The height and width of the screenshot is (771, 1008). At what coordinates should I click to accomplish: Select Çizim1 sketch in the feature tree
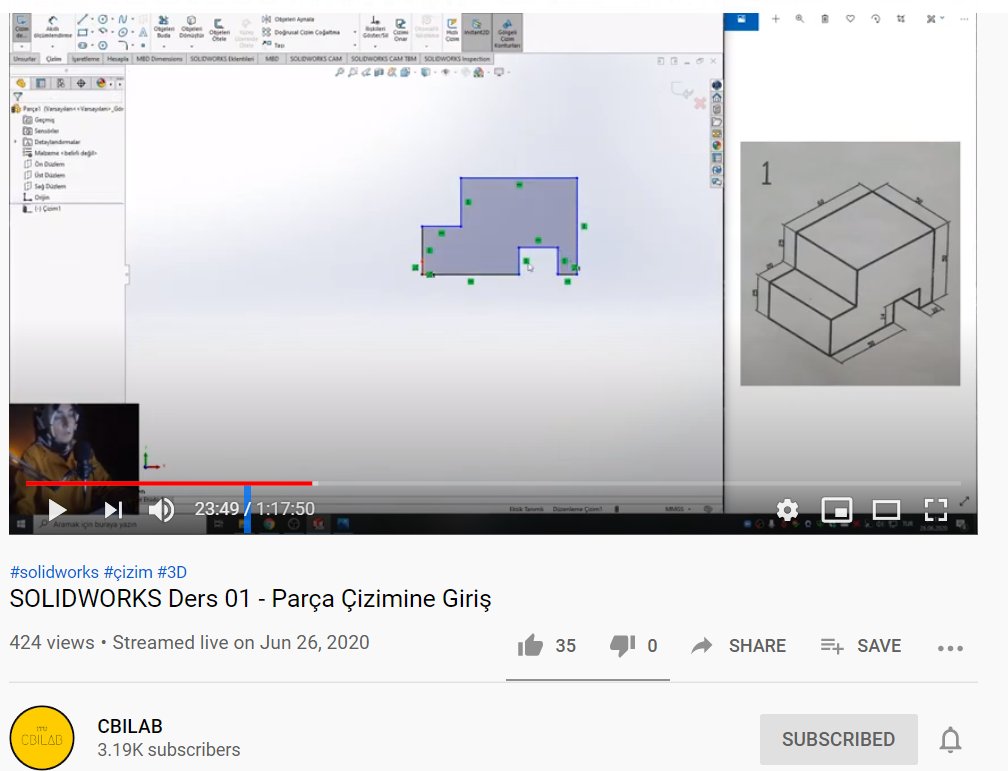tap(42, 208)
